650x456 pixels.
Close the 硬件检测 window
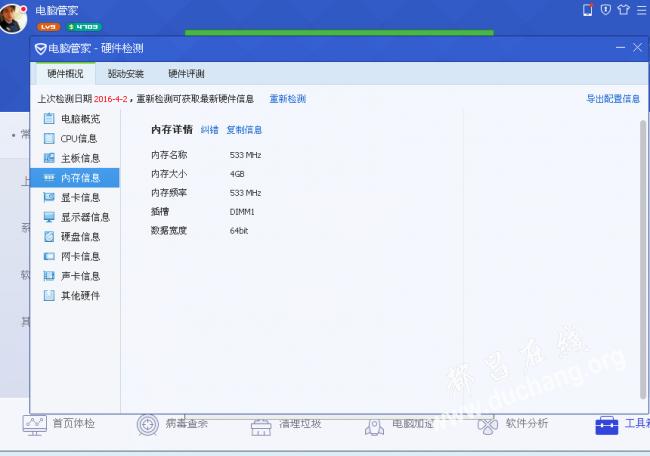[638, 48]
